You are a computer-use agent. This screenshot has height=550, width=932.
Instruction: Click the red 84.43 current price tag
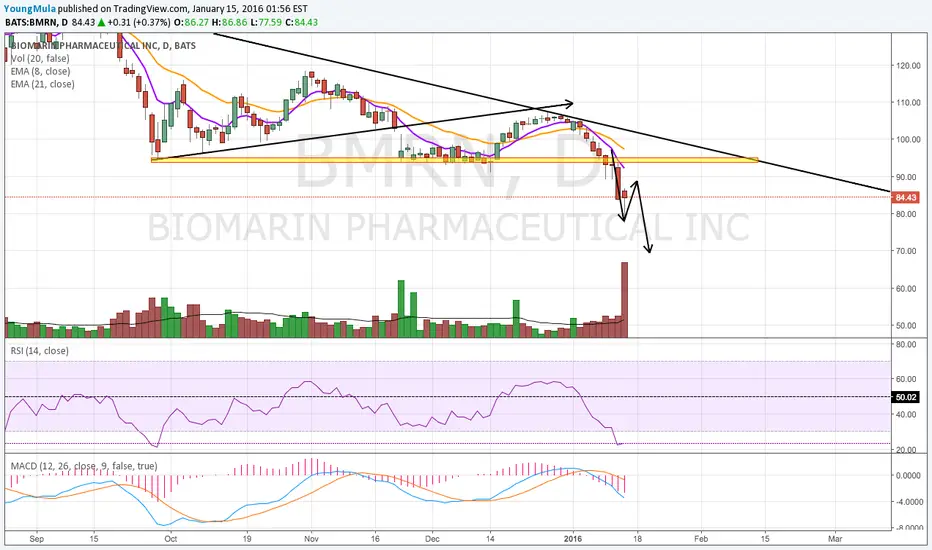tap(906, 197)
